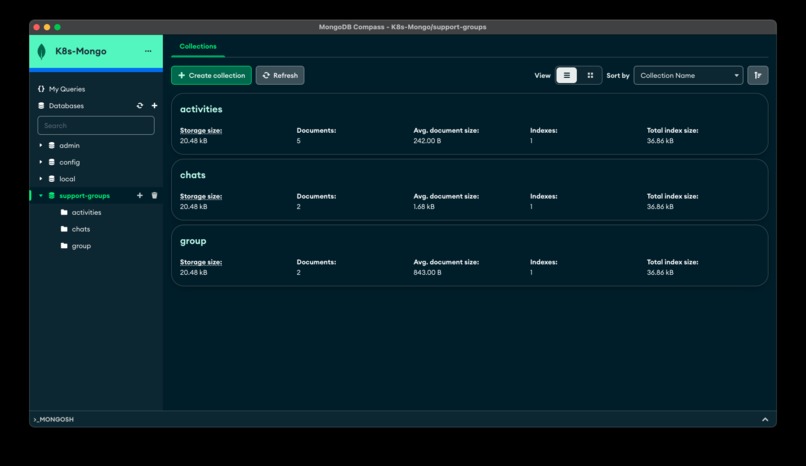Image resolution: width=806 pixels, height=466 pixels.
Task: Open the K8s-Mongo connection options menu
Action: coord(148,51)
